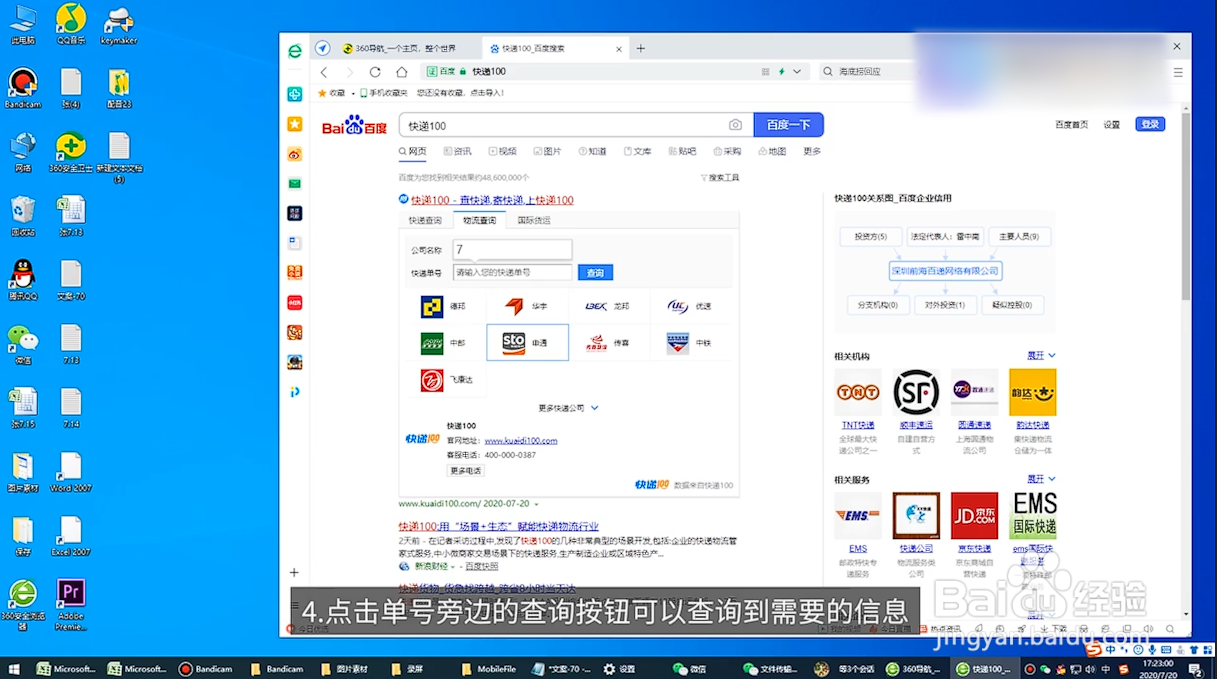Select the 中邮 courier logo
The image size is (1217, 679).
click(432, 343)
